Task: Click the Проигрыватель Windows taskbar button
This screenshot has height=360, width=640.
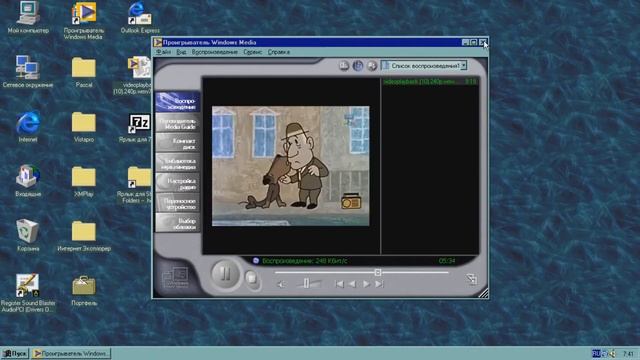Action: point(71,353)
